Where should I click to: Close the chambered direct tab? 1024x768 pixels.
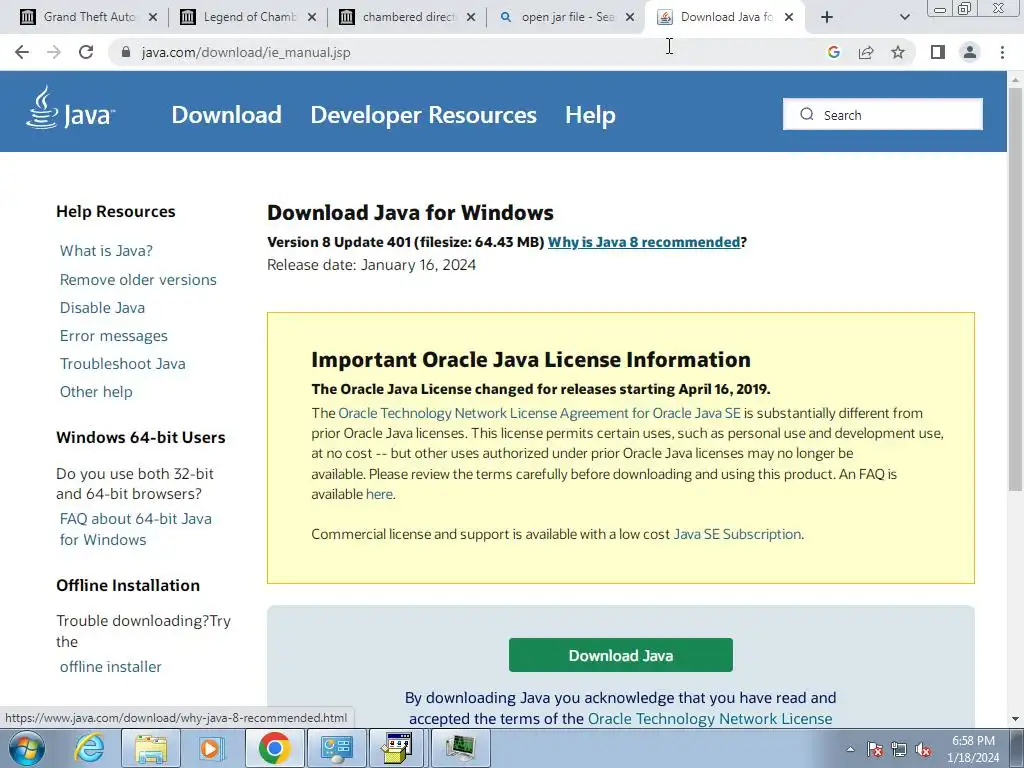click(x=471, y=17)
